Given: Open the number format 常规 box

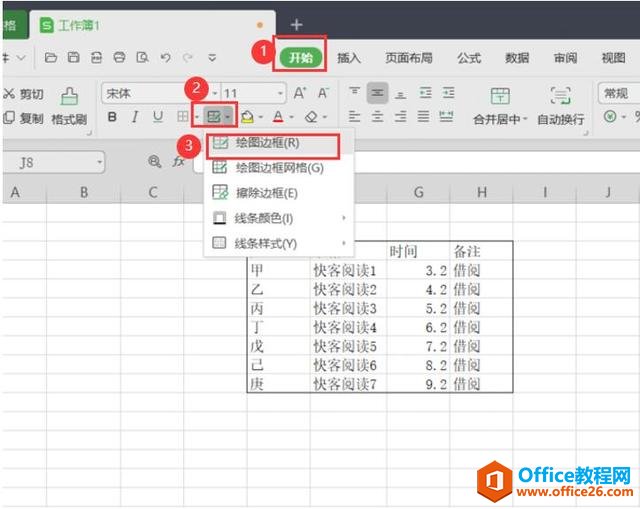Looking at the screenshot, I should pyautogui.click(x=619, y=93).
